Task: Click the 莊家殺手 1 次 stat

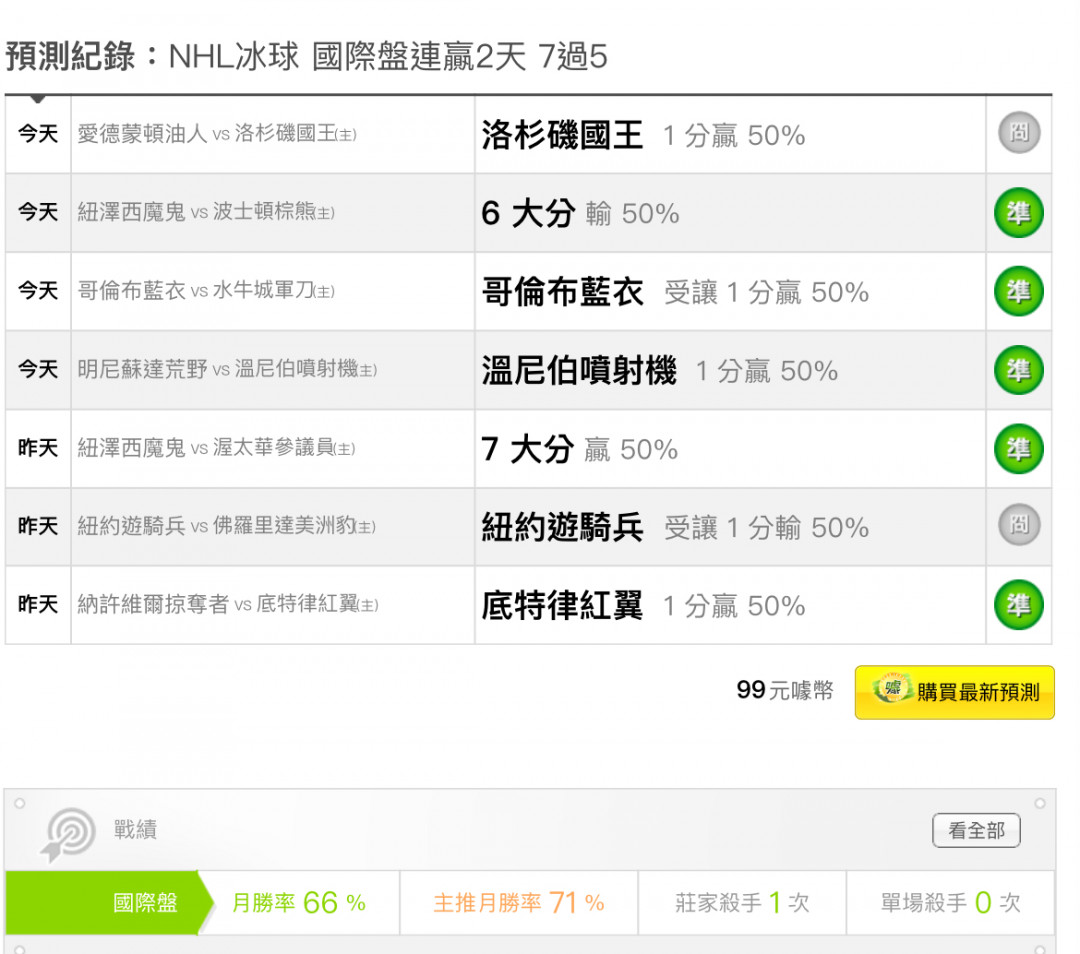Action: click(742, 903)
